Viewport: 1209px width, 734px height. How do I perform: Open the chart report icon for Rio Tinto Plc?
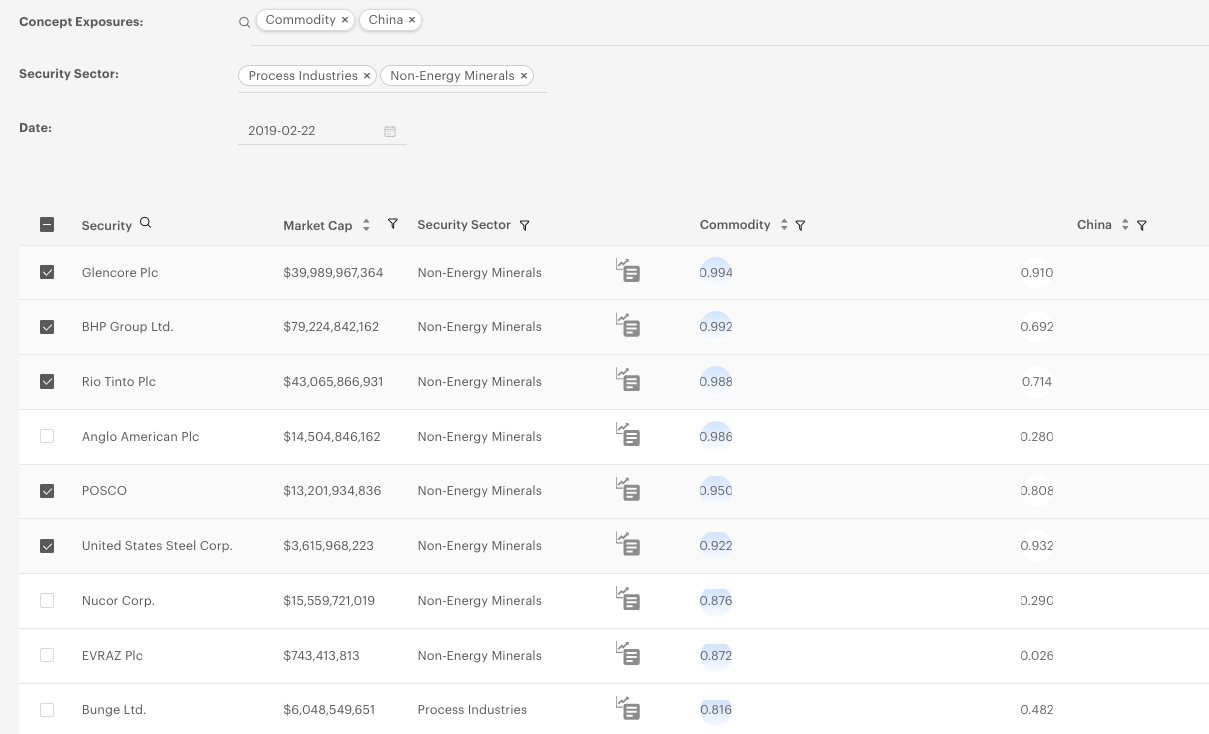pyautogui.click(x=628, y=381)
